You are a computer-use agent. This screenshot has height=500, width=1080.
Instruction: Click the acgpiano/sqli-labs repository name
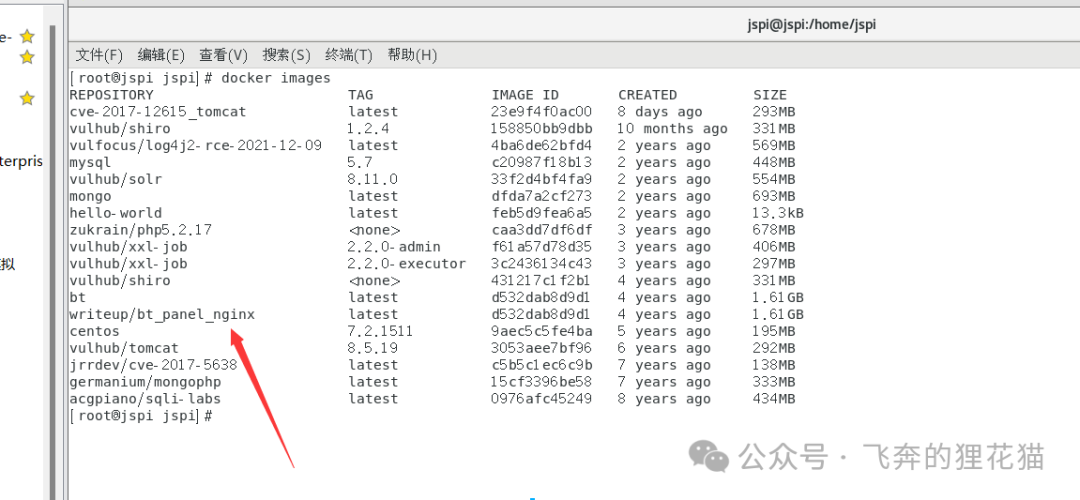145,399
